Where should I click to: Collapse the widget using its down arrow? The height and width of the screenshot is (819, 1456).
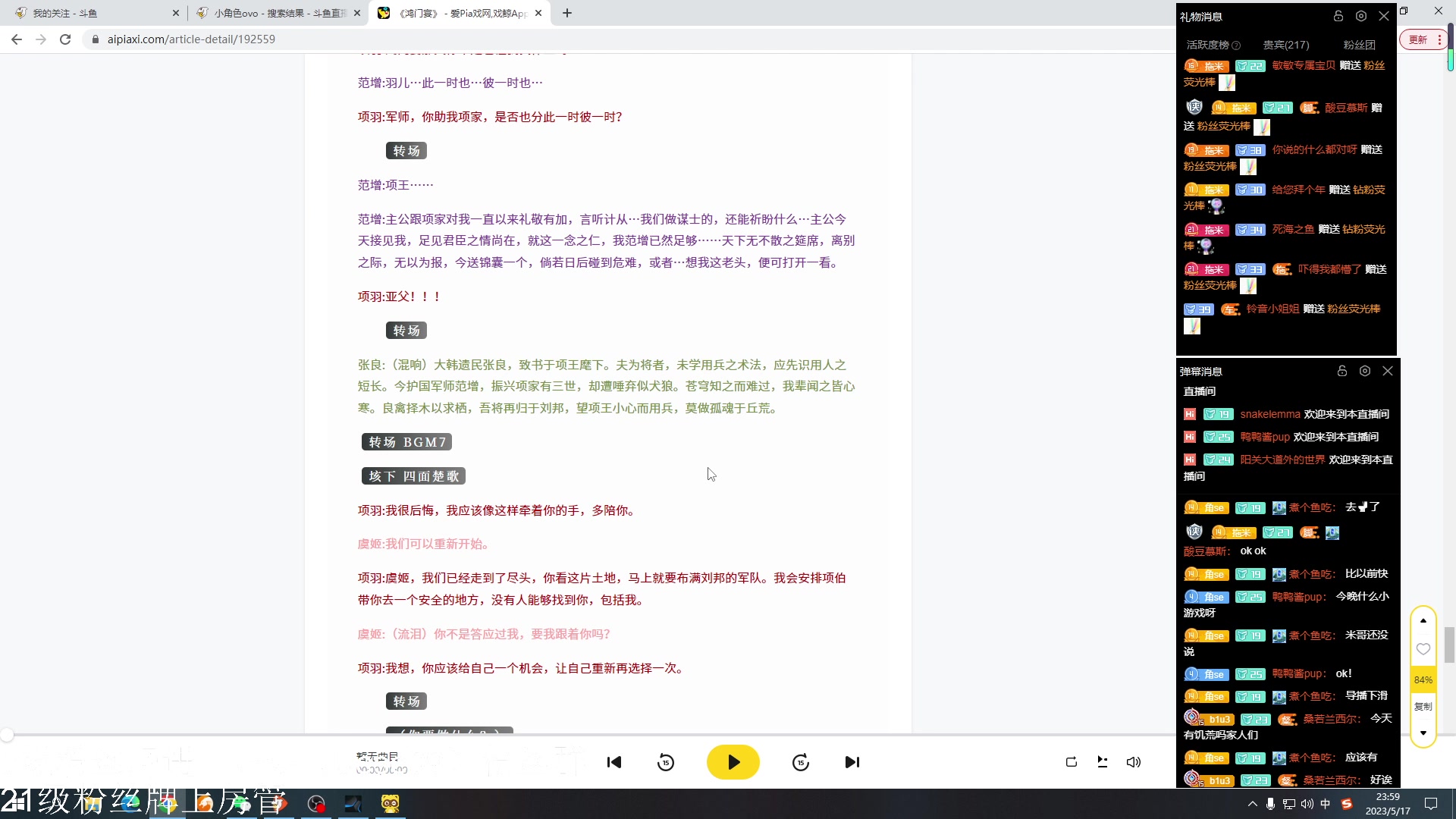point(1424,733)
